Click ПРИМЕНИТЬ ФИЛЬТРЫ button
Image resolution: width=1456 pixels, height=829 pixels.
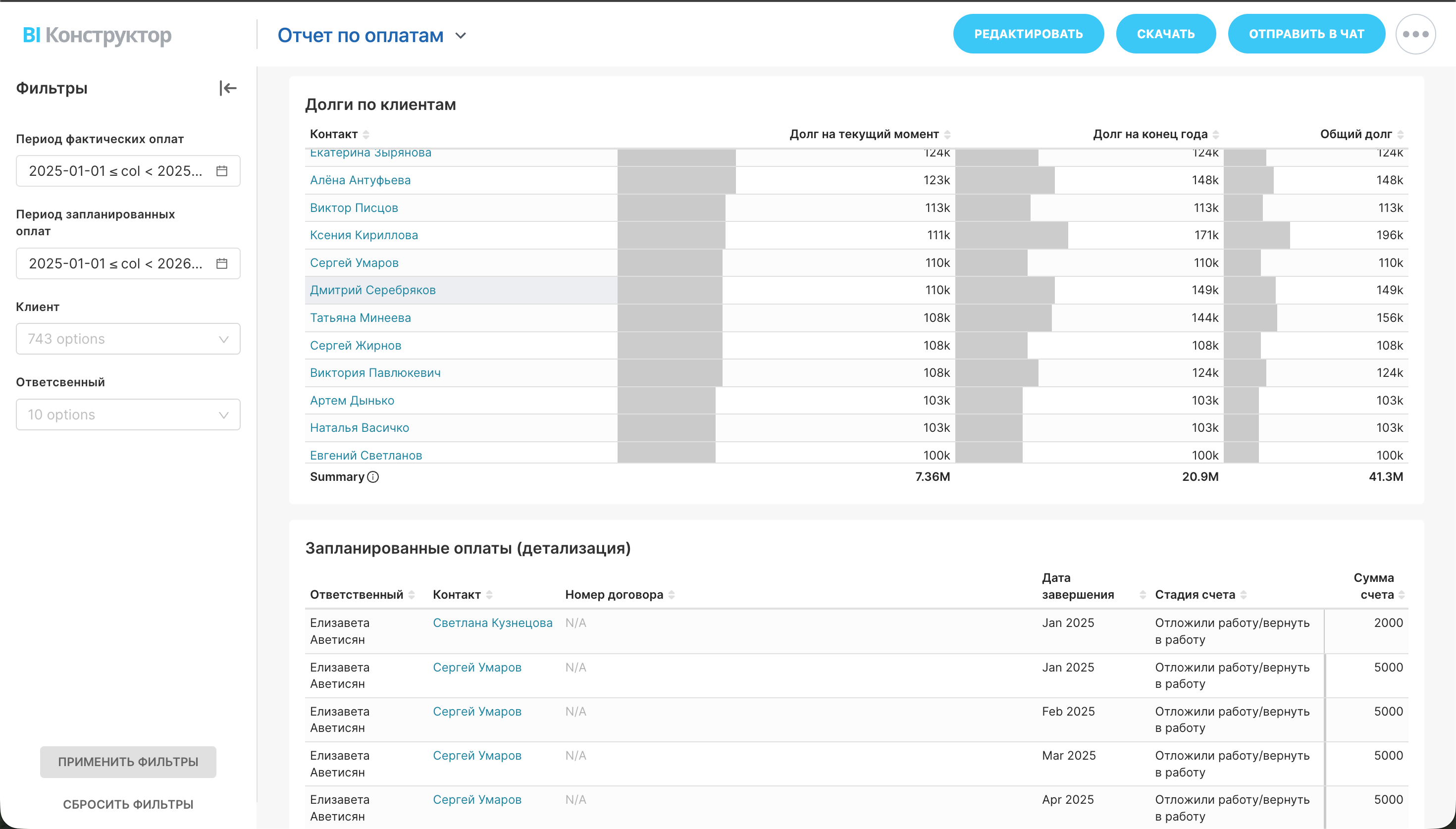tap(128, 762)
